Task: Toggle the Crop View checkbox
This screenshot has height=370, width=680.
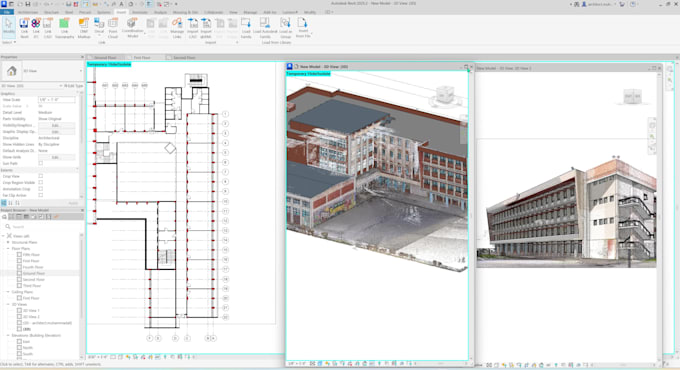Action: [x=41, y=177]
